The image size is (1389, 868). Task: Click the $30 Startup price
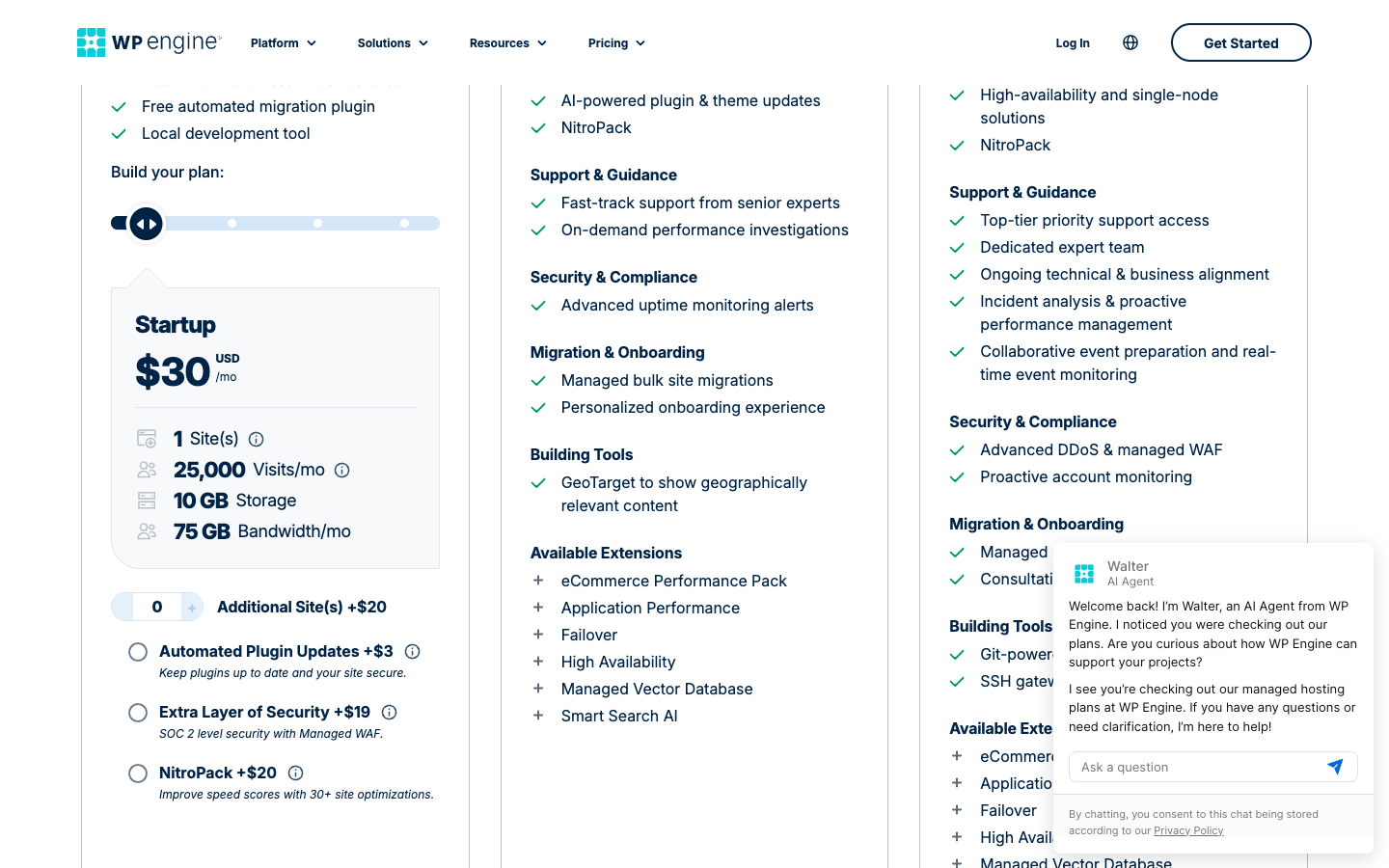click(173, 372)
